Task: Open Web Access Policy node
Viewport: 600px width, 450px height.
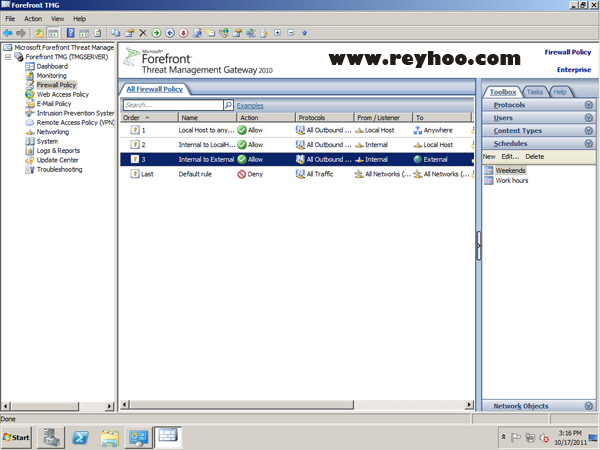Action: [62, 95]
